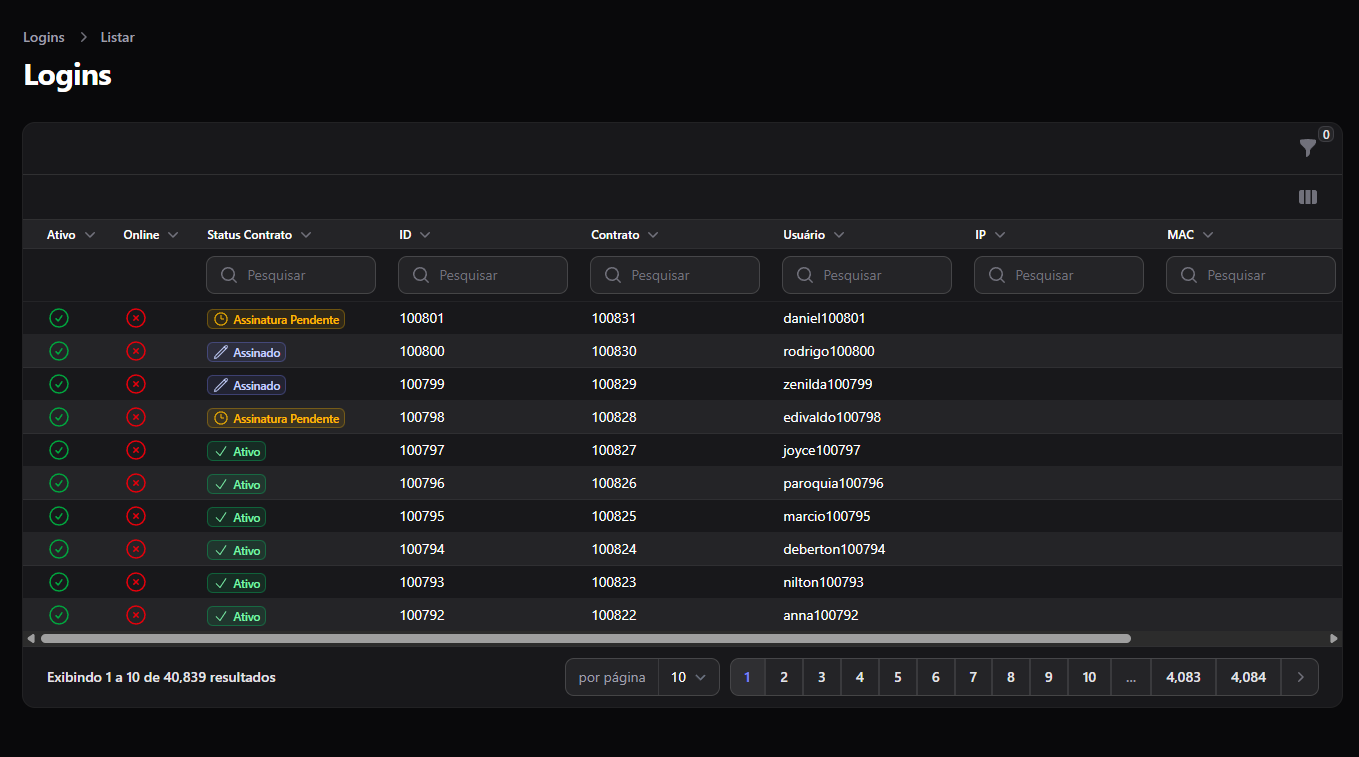Image resolution: width=1359 pixels, height=757 pixels.
Task: Click the red Online X for anna100792
Action: pyautogui.click(x=136, y=615)
